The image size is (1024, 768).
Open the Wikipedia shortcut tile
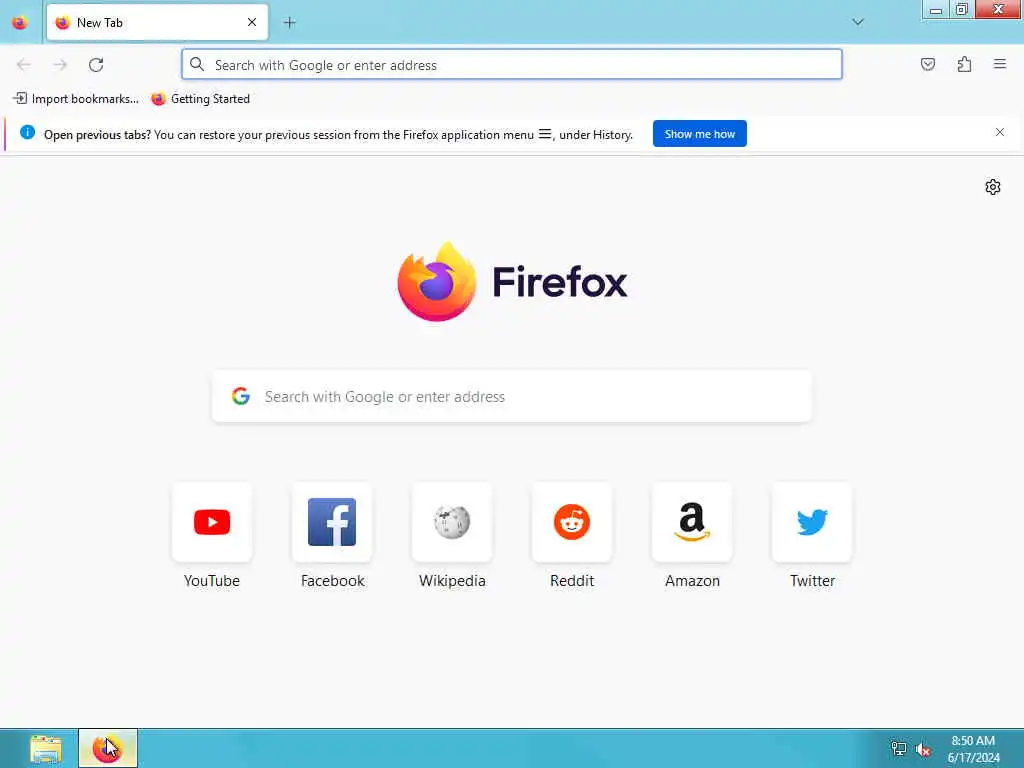(x=452, y=522)
